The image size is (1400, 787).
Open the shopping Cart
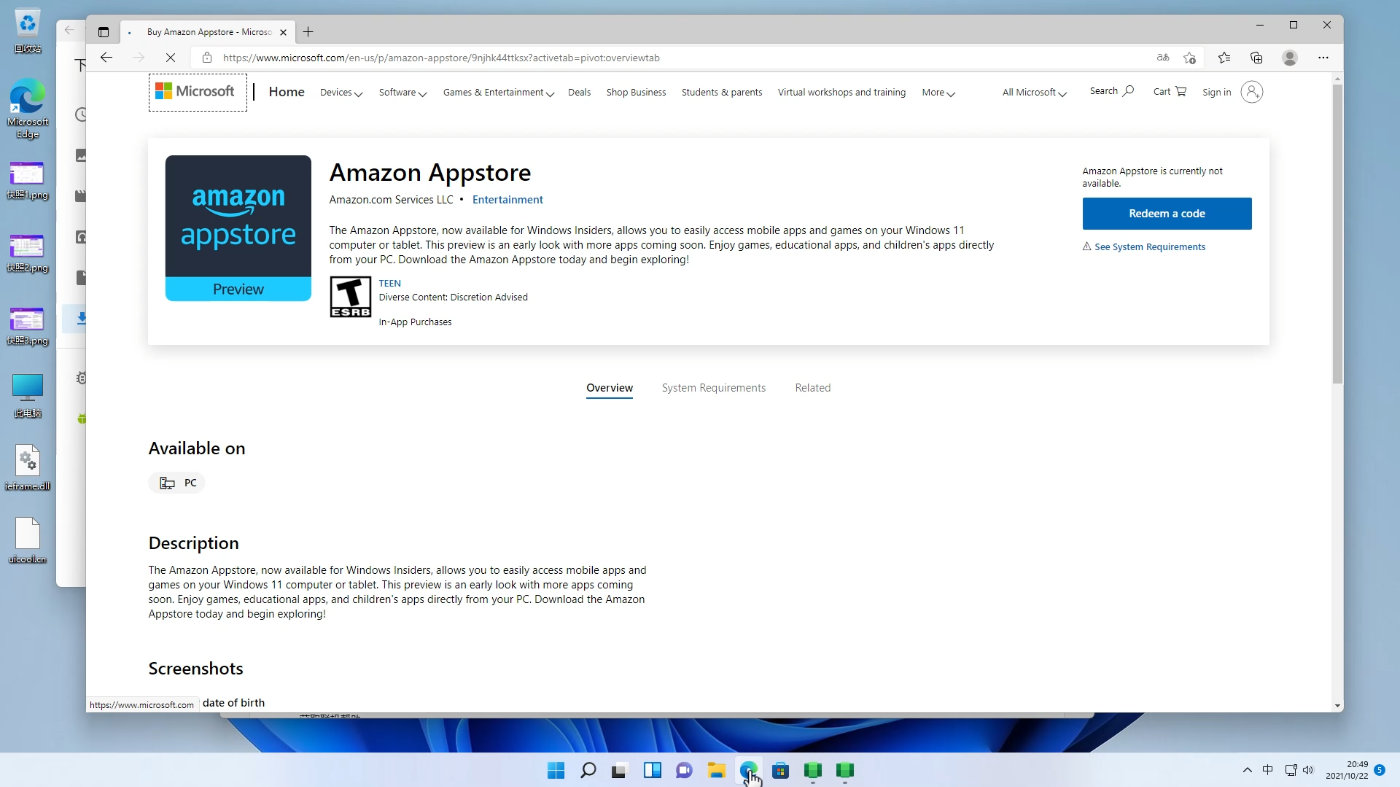(1169, 92)
